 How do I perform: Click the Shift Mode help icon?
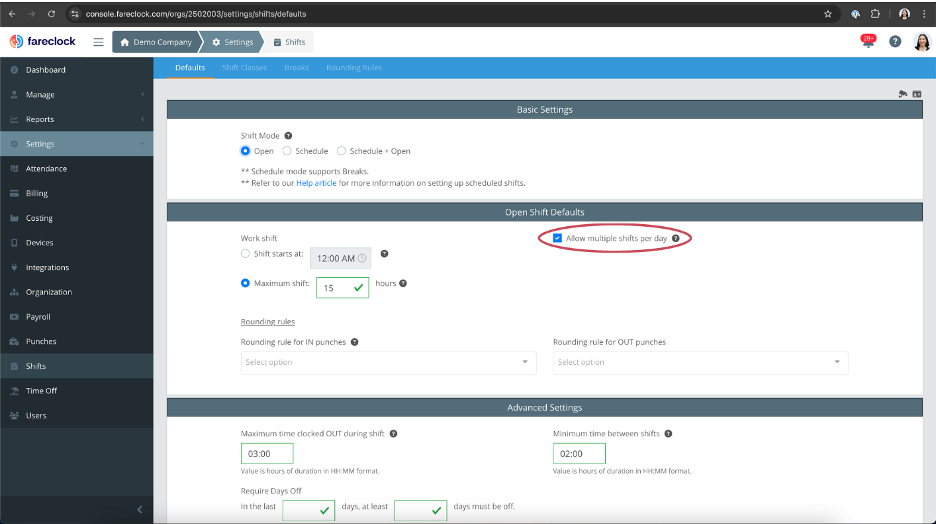tap(288, 136)
